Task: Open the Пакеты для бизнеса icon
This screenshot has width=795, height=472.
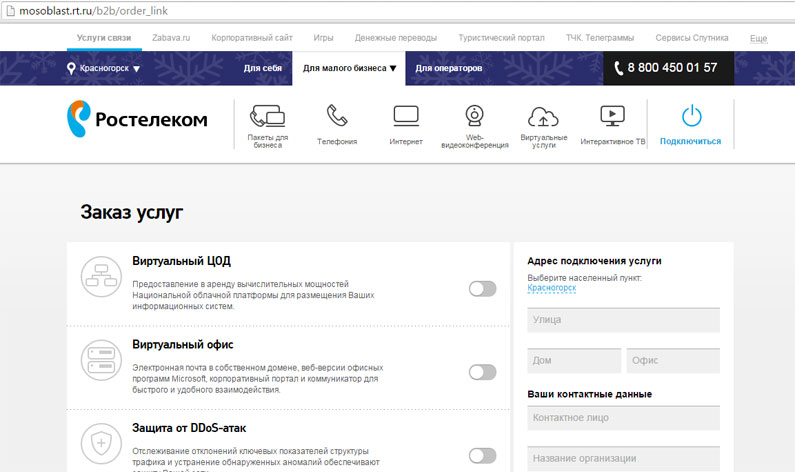Action: click(x=267, y=116)
